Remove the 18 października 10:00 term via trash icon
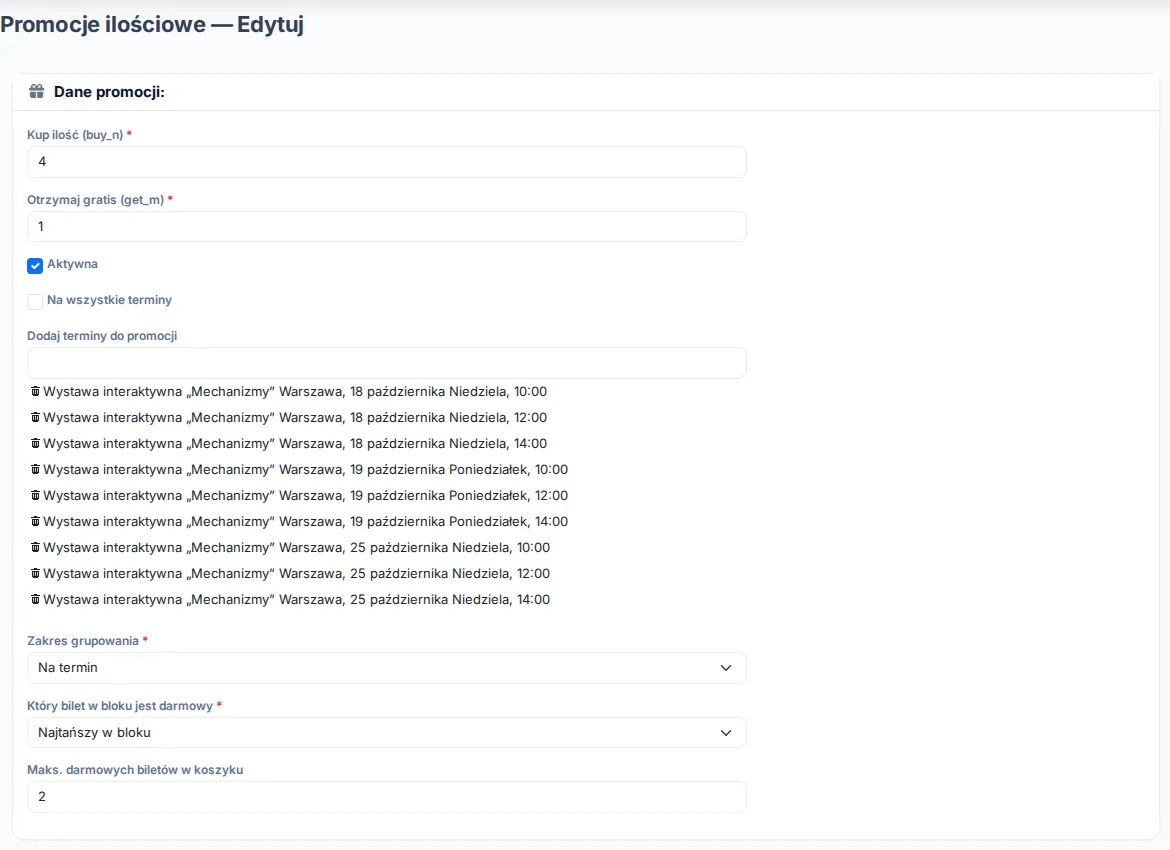Screen dimensions: 1170x850 [x=35, y=392]
